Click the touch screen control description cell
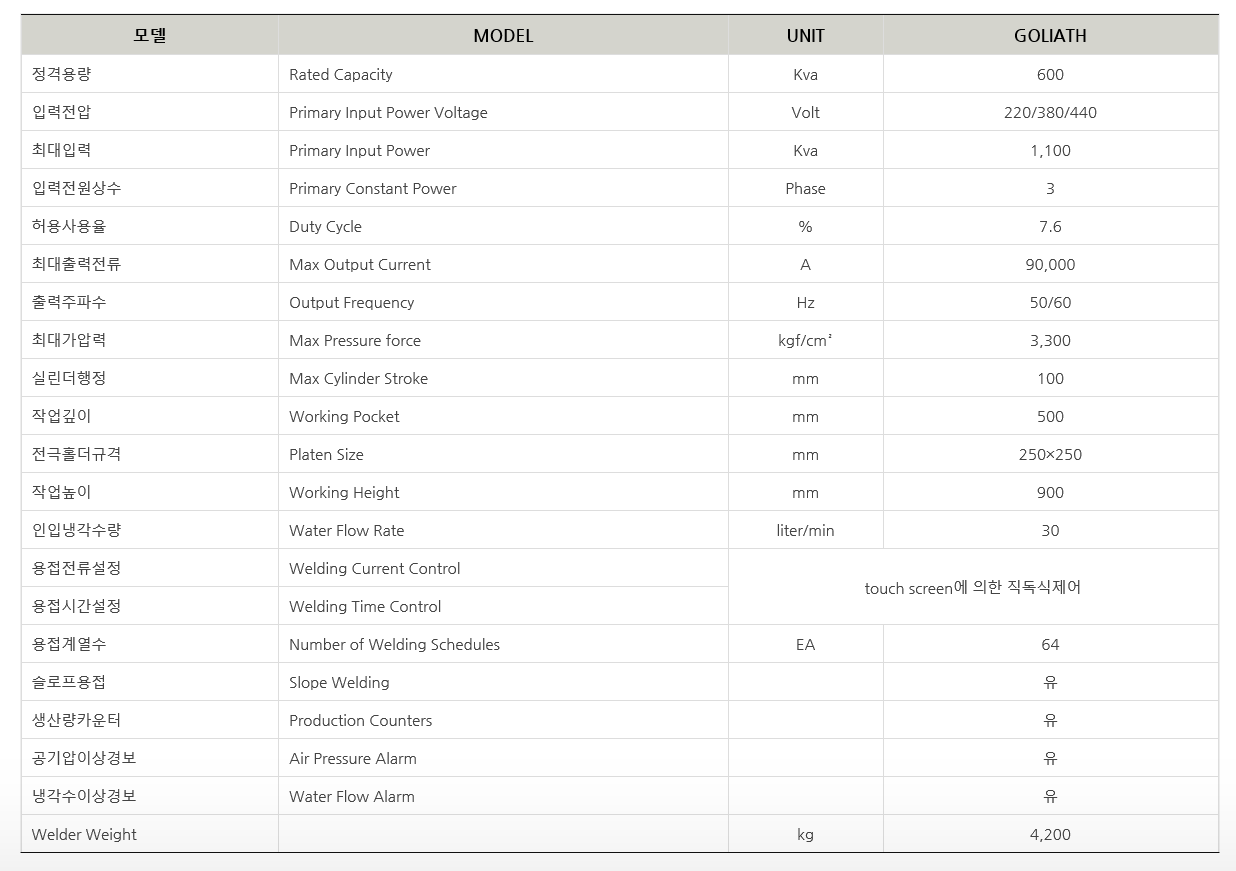Viewport: 1236px width, 871px height. (972, 588)
